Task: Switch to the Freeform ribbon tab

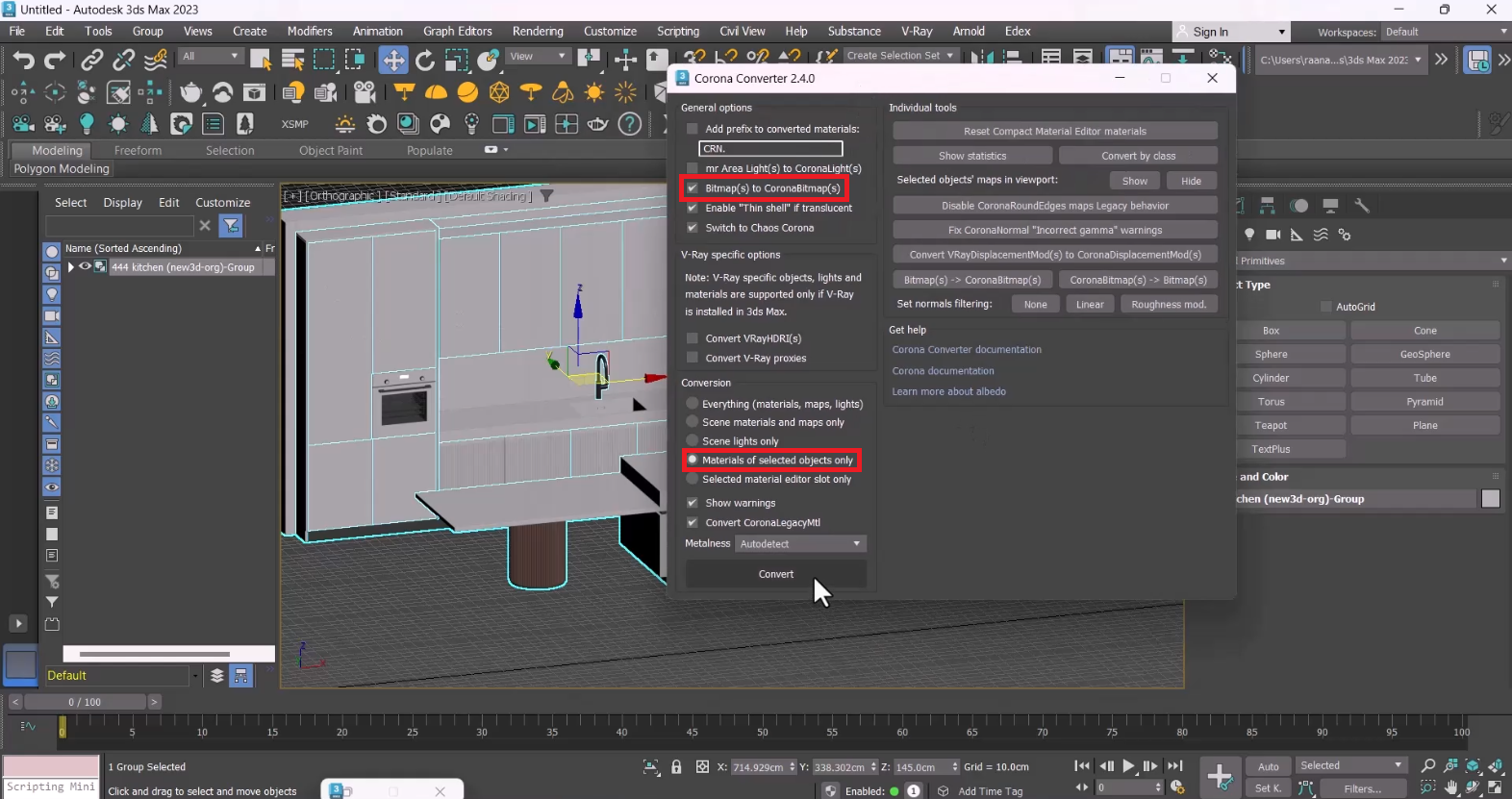Action: pos(138,150)
